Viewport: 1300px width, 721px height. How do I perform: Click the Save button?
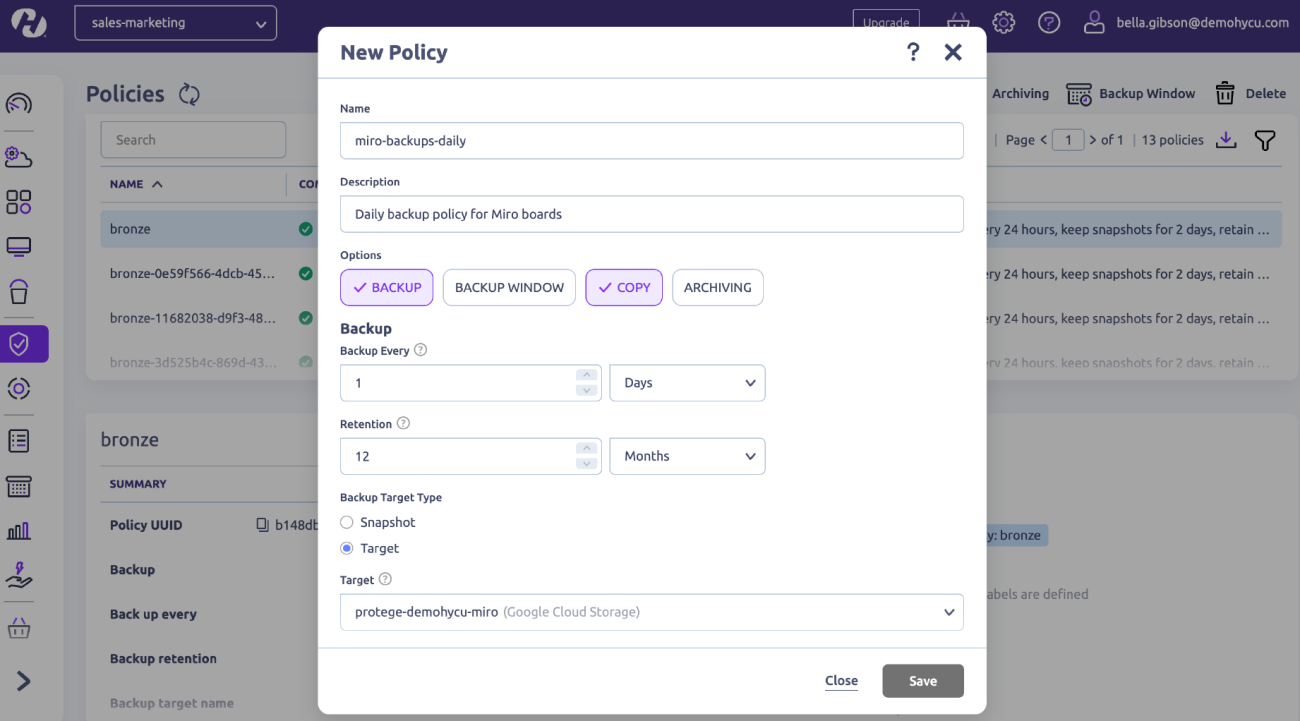click(x=922, y=681)
